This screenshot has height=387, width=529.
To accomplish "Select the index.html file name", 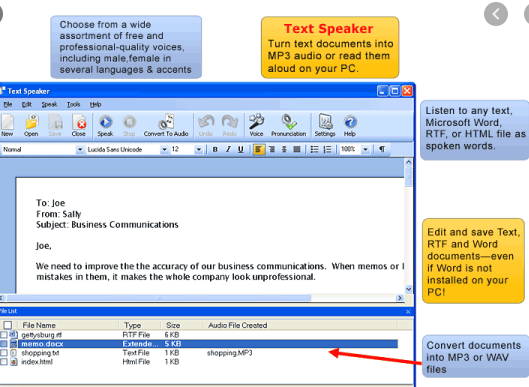I will click(x=37, y=362).
